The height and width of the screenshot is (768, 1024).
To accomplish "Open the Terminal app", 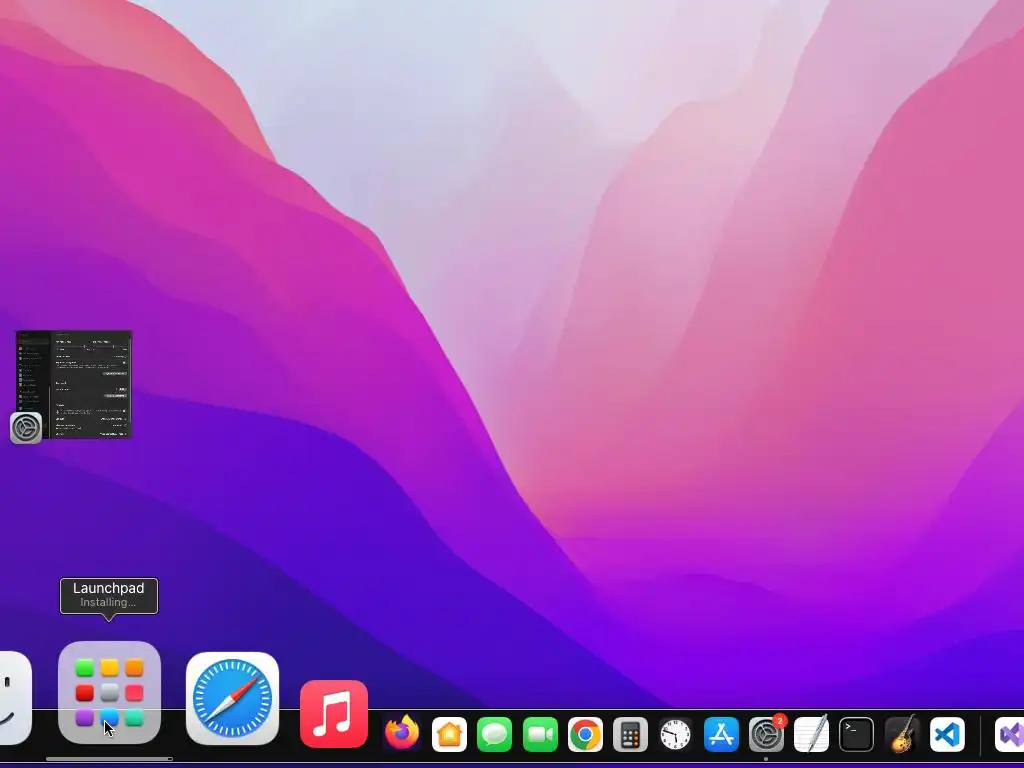I will tap(856, 735).
